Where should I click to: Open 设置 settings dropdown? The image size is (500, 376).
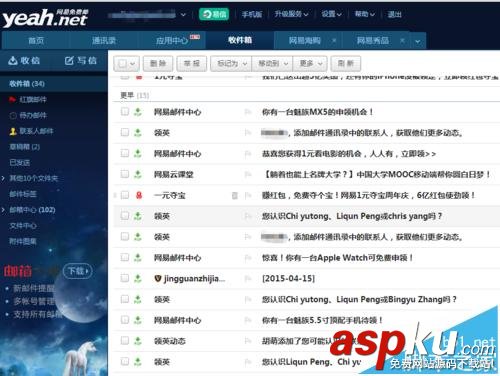[331, 14]
